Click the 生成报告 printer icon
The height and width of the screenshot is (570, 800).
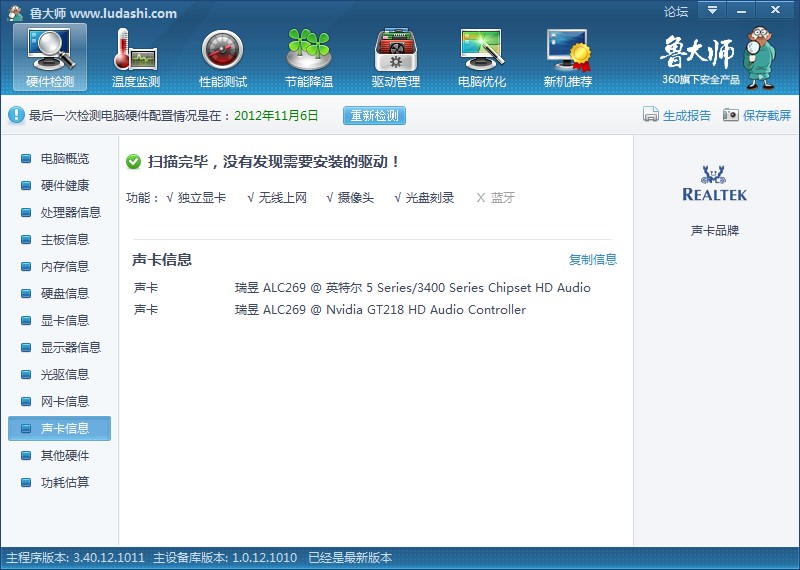651,115
